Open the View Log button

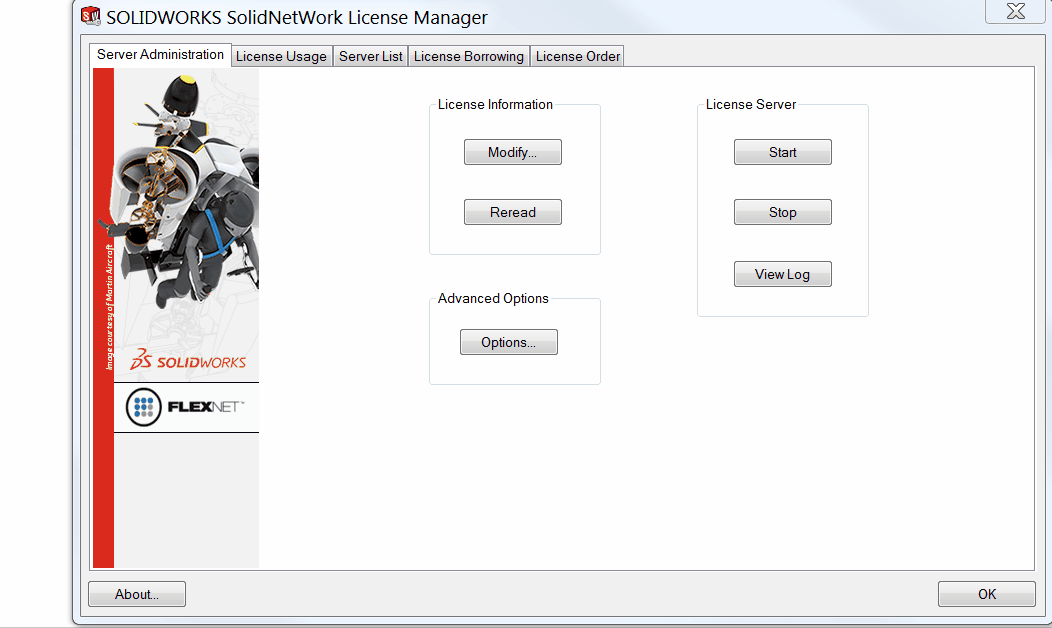783,274
